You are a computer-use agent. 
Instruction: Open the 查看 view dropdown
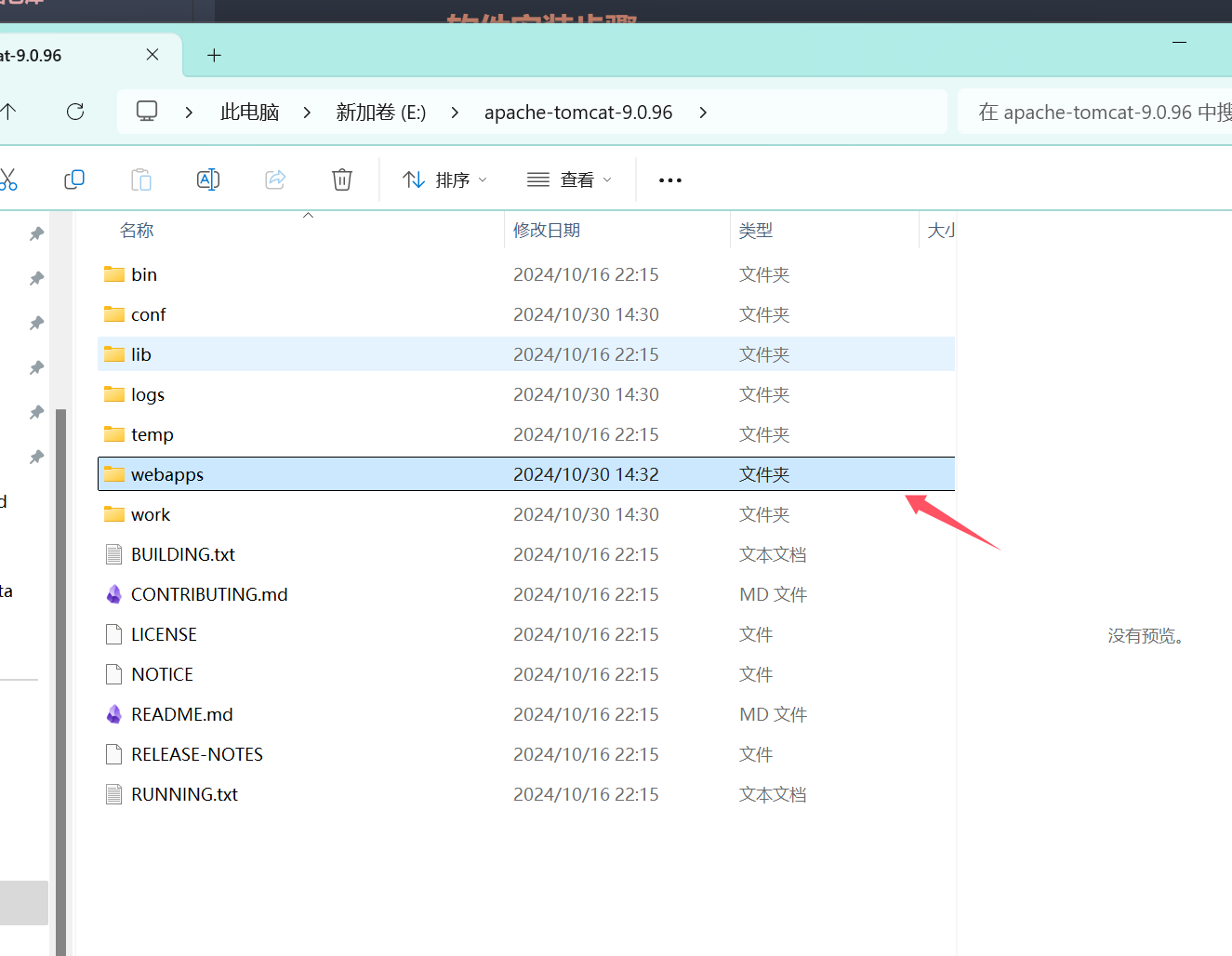(x=569, y=179)
